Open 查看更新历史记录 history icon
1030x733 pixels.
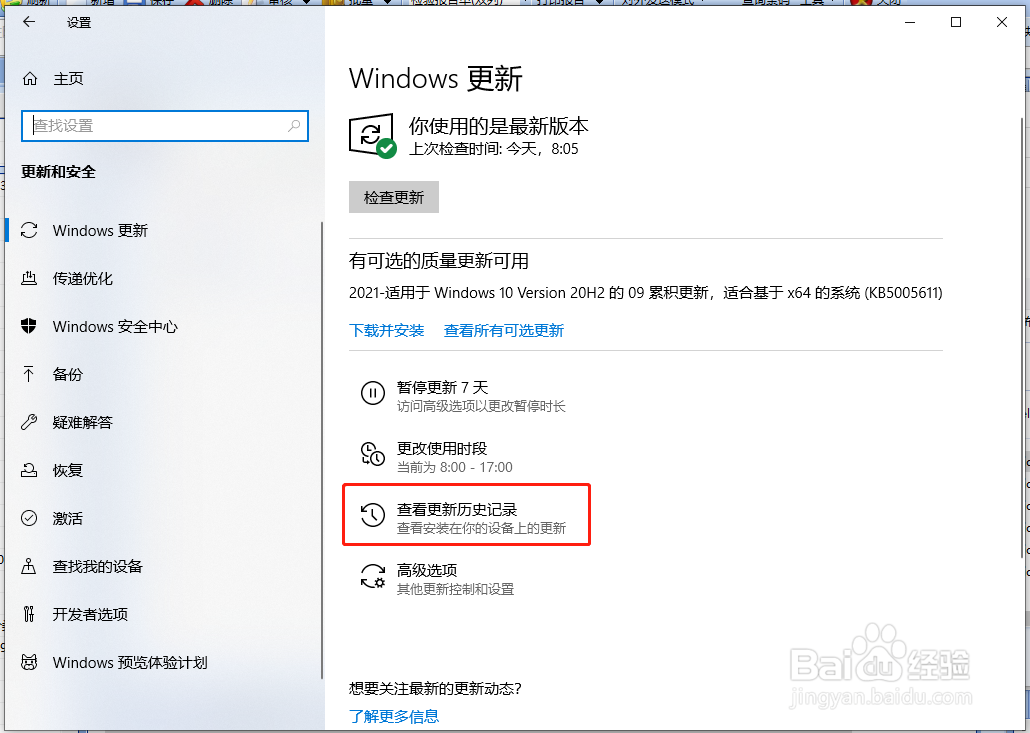372,515
